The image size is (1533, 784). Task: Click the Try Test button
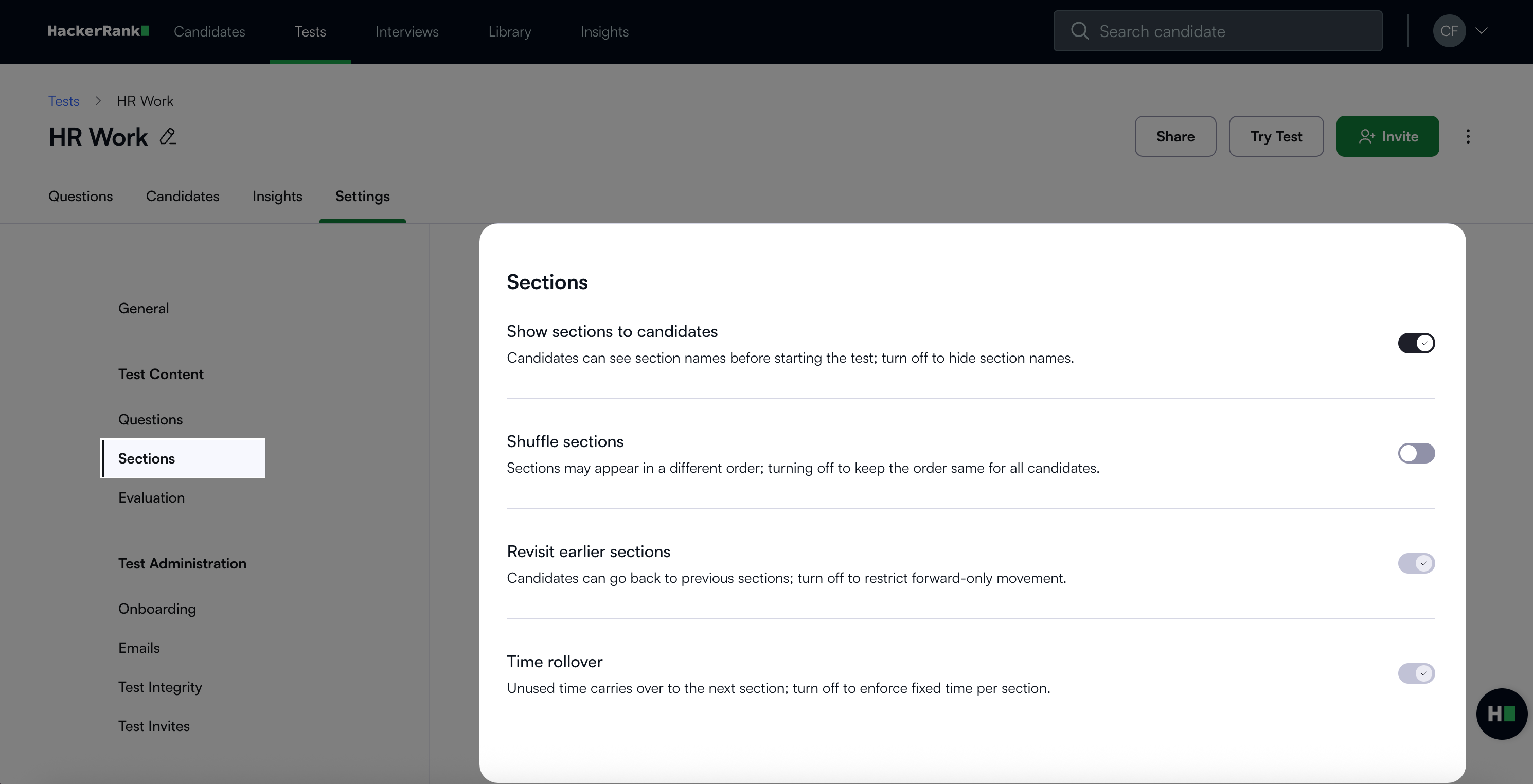click(x=1276, y=137)
